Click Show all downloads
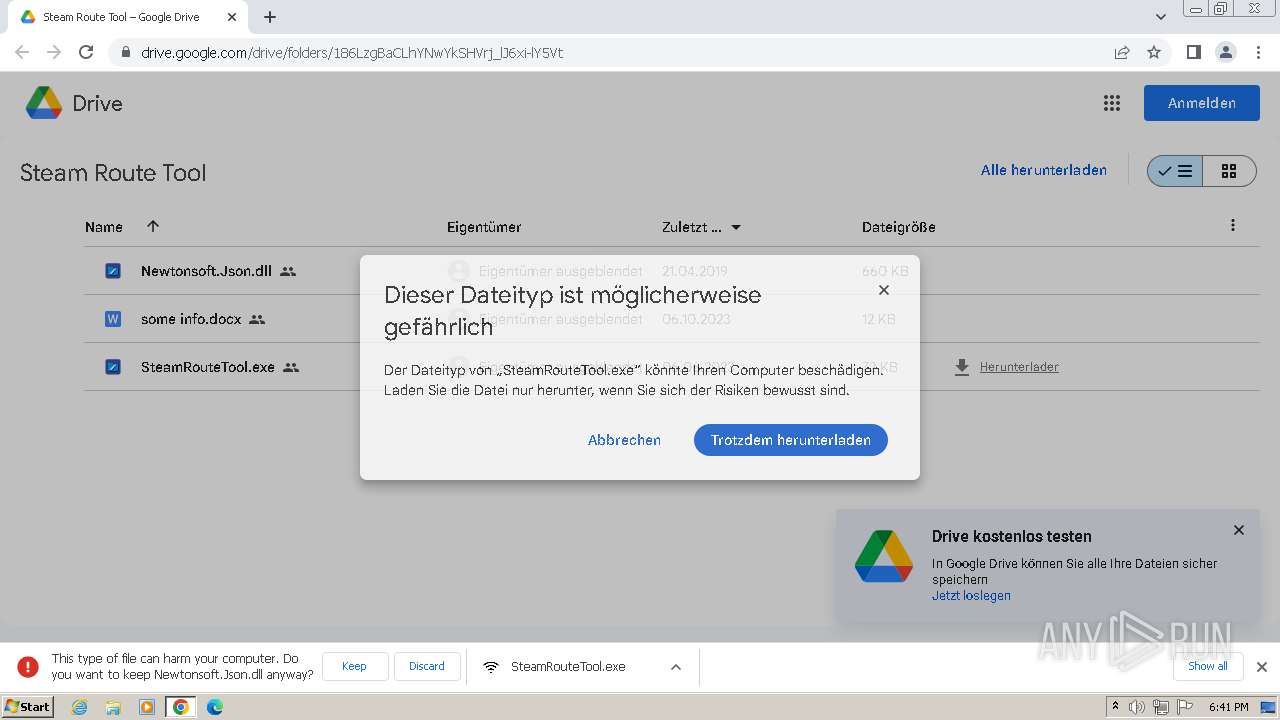The width and height of the screenshot is (1280, 720). pos(1208,666)
